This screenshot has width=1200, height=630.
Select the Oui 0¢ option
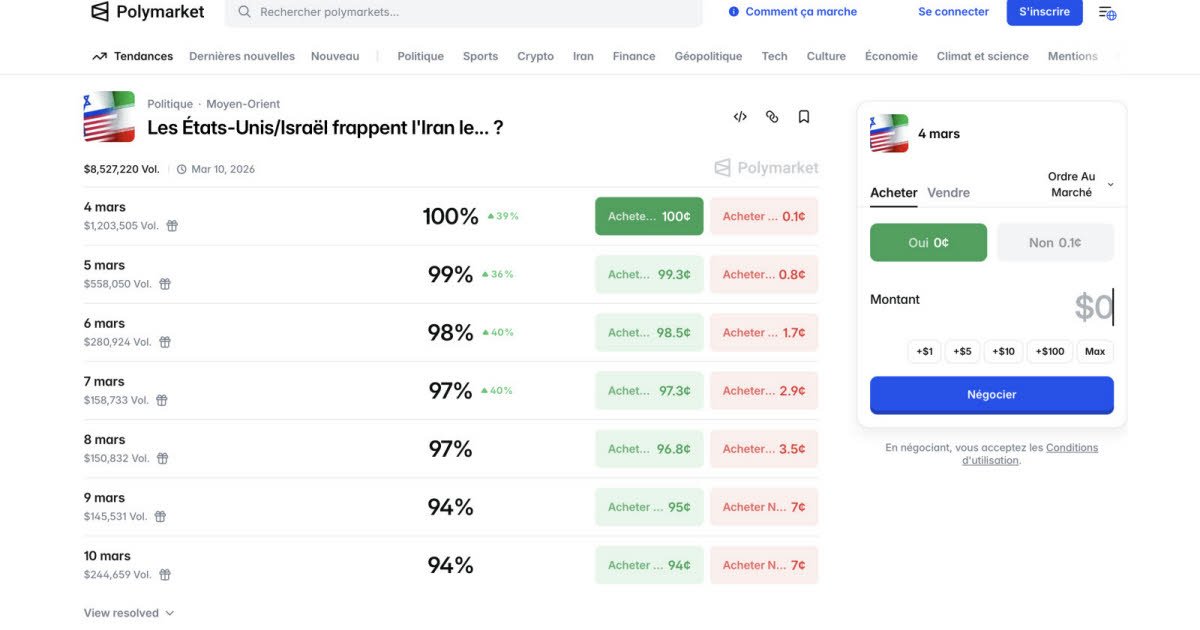[928, 243]
